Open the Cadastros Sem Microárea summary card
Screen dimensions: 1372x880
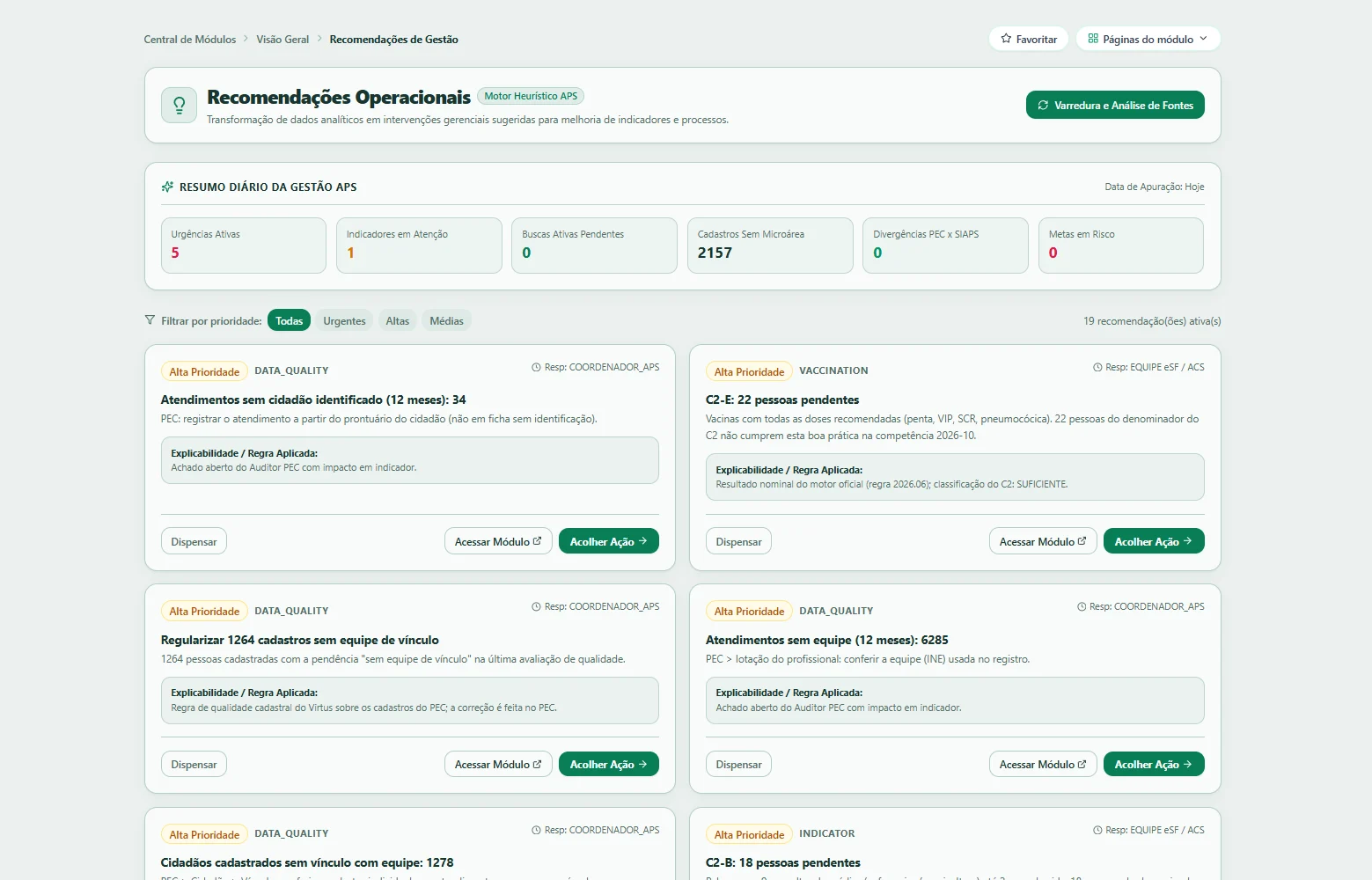(770, 246)
